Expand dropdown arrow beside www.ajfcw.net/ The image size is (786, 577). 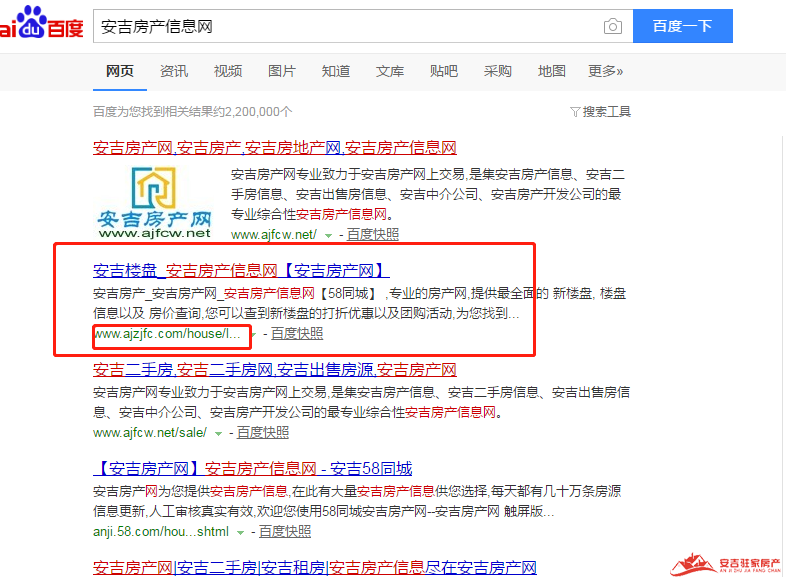coord(328,235)
